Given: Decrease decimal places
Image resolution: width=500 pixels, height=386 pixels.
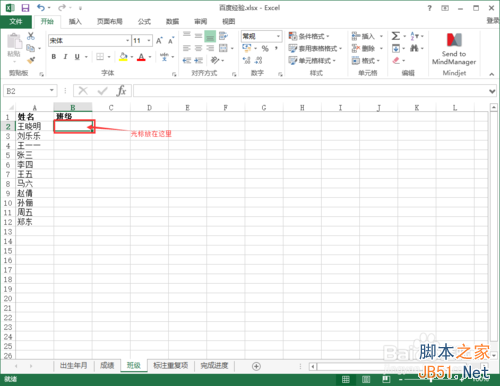Looking at the screenshot, I should tap(258, 60).
